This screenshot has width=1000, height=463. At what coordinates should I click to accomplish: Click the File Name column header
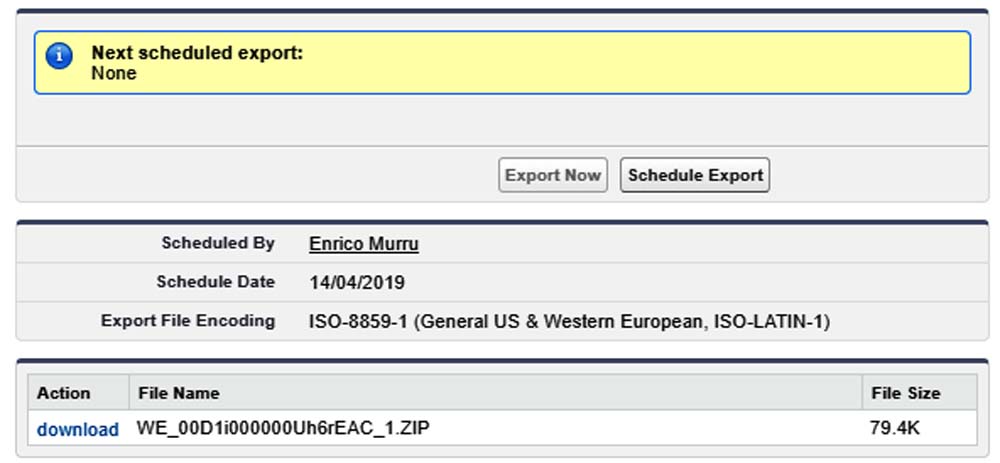[178, 393]
